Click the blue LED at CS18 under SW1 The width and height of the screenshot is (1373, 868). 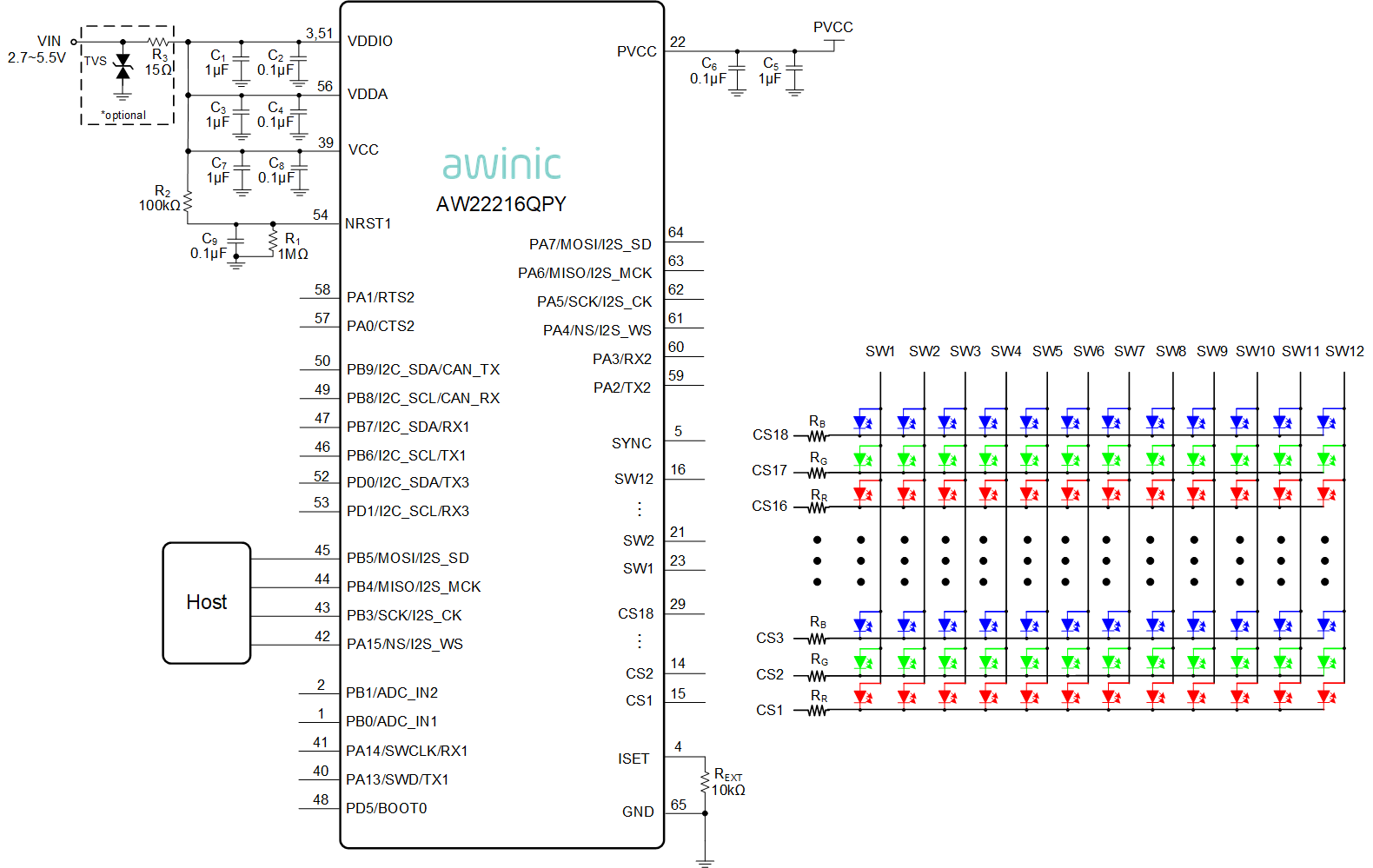(x=862, y=423)
